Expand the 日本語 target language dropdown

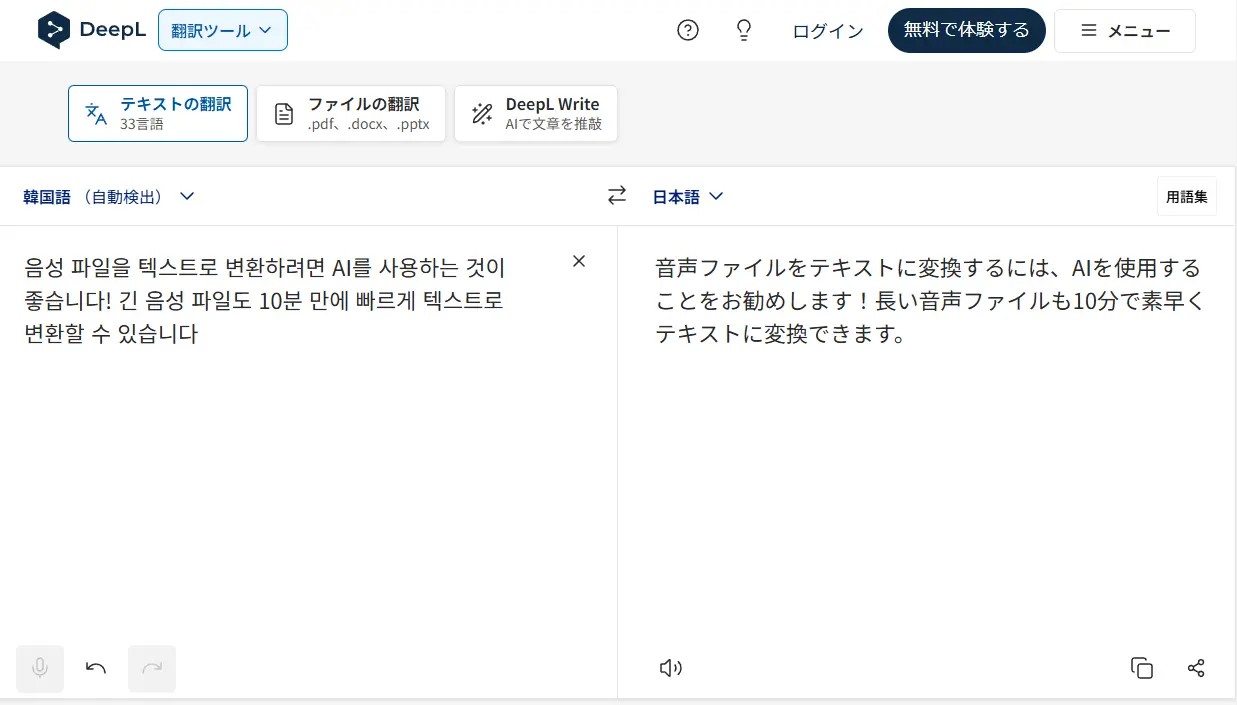coord(688,197)
